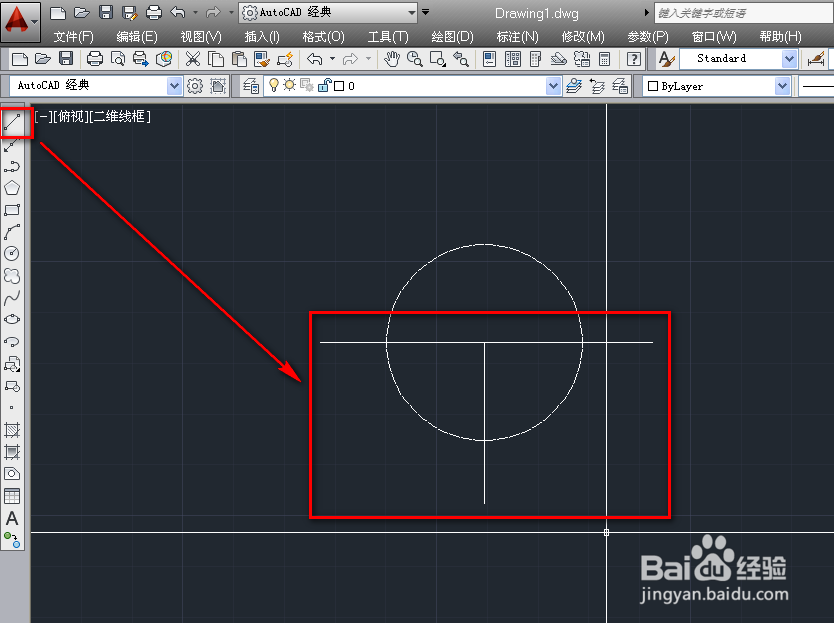Select the Line drawing tool
Screen dimensions: 834x623
tap(12, 123)
